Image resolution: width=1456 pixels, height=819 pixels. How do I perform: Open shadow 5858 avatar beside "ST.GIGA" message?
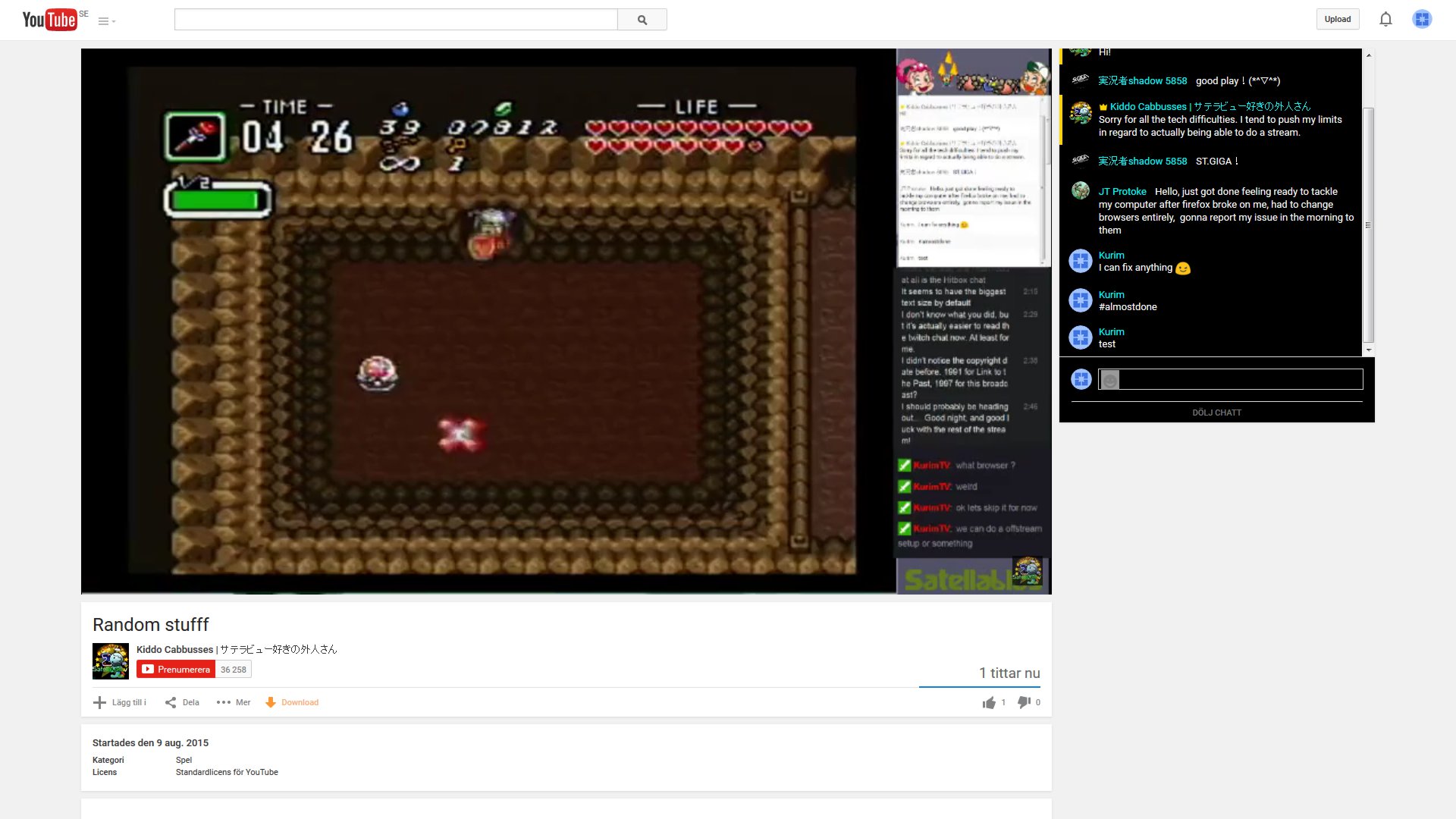tap(1080, 160)
